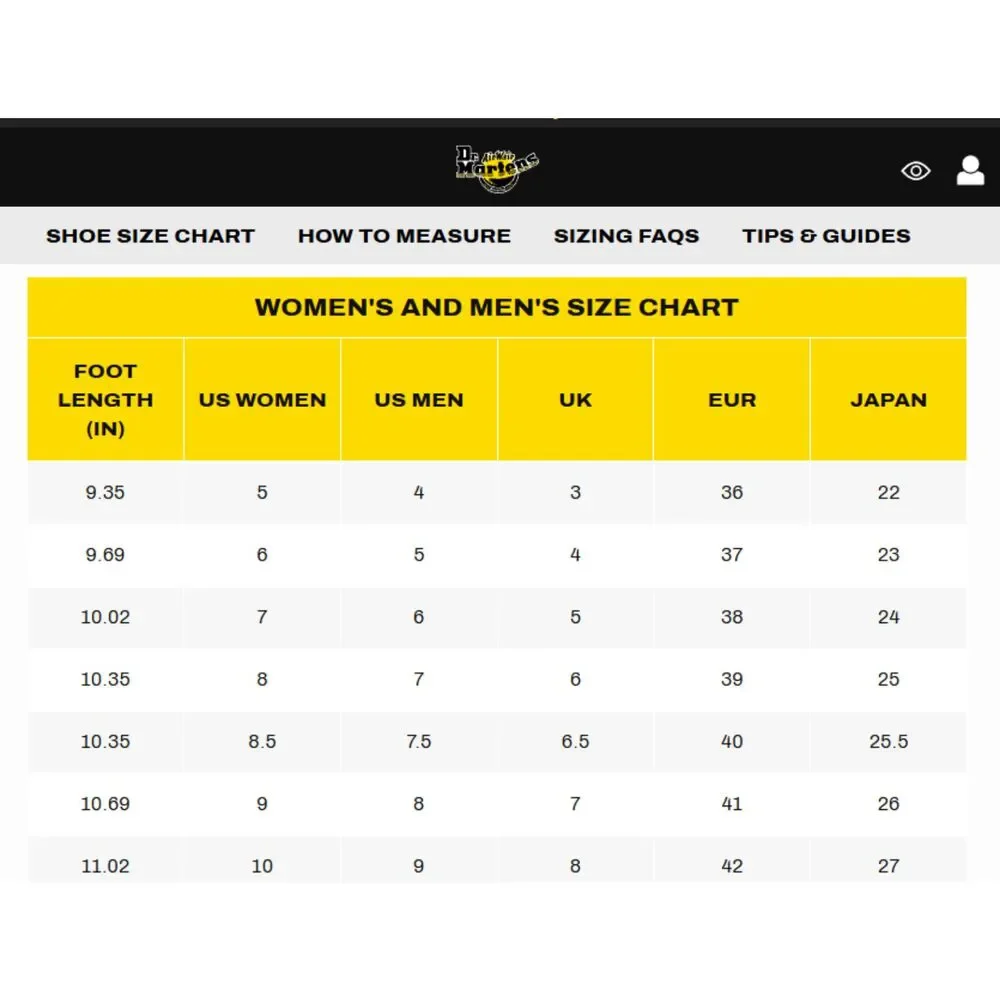
Task: Select US Men size 7.5
Action: pyautogui.click(x=419, y=742)
